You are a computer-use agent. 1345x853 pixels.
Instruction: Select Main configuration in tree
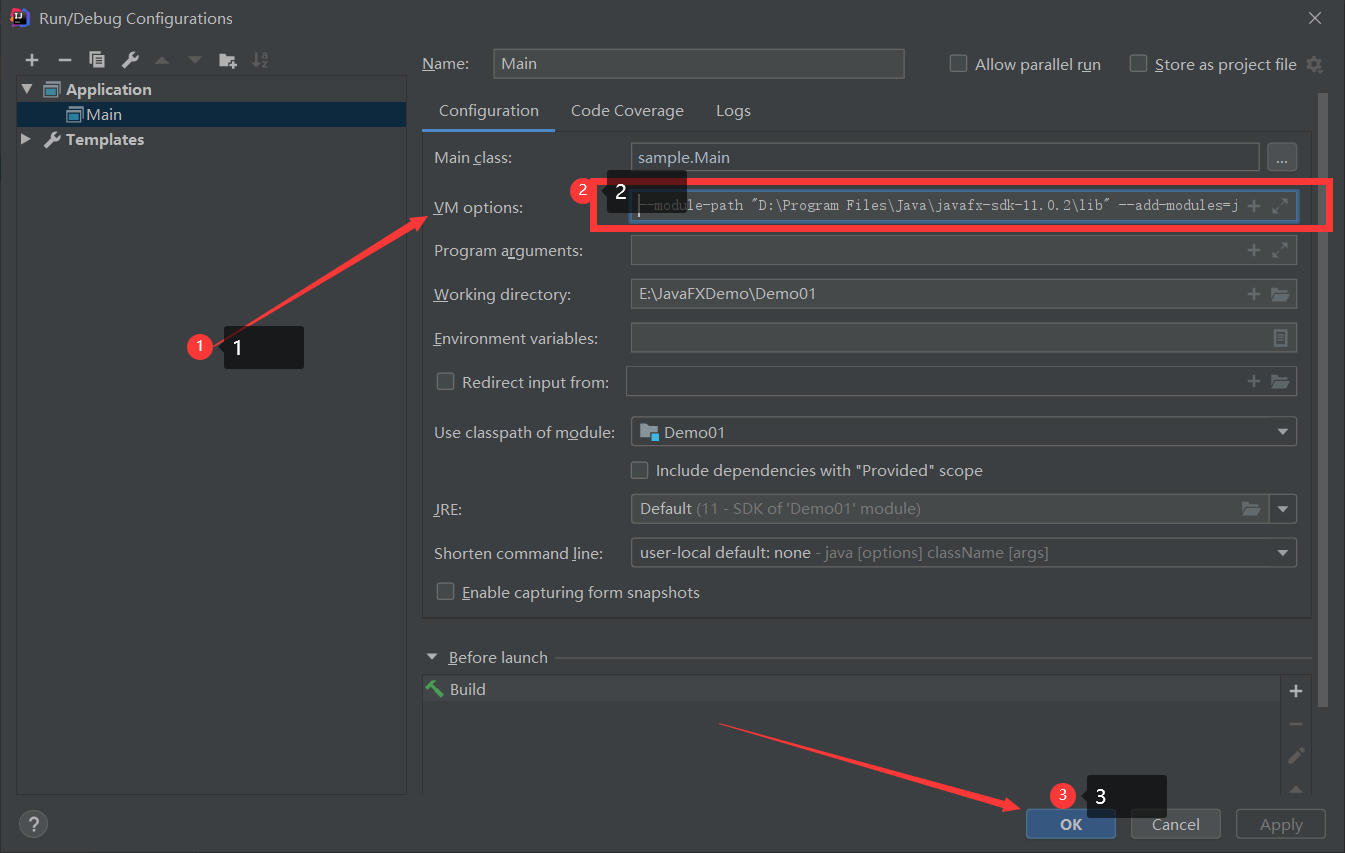[211, 114]
